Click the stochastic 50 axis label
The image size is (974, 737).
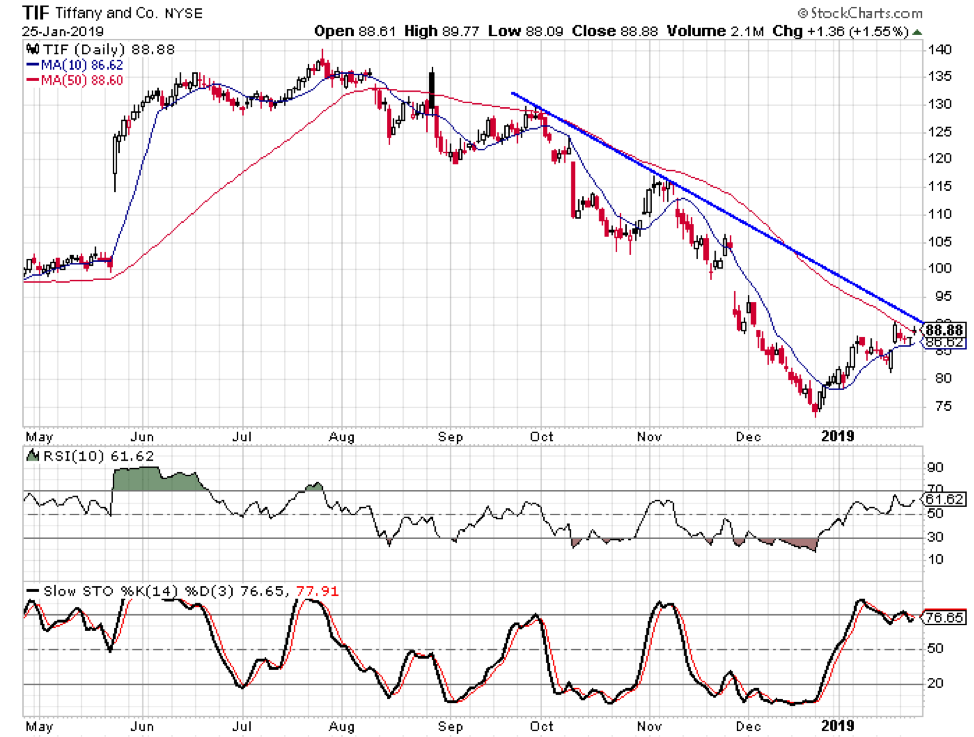[935, 649]
